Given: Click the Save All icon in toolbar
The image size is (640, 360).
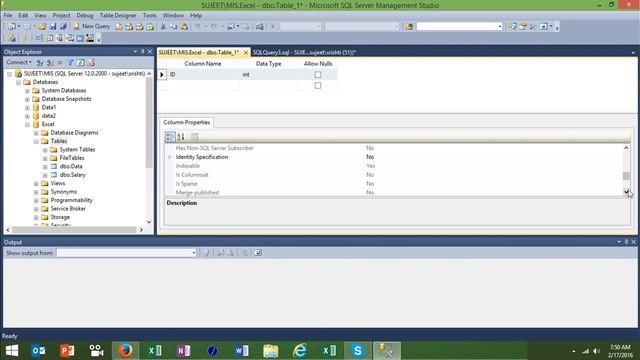Looking at the screenshot, I should [x=63, y=27].
